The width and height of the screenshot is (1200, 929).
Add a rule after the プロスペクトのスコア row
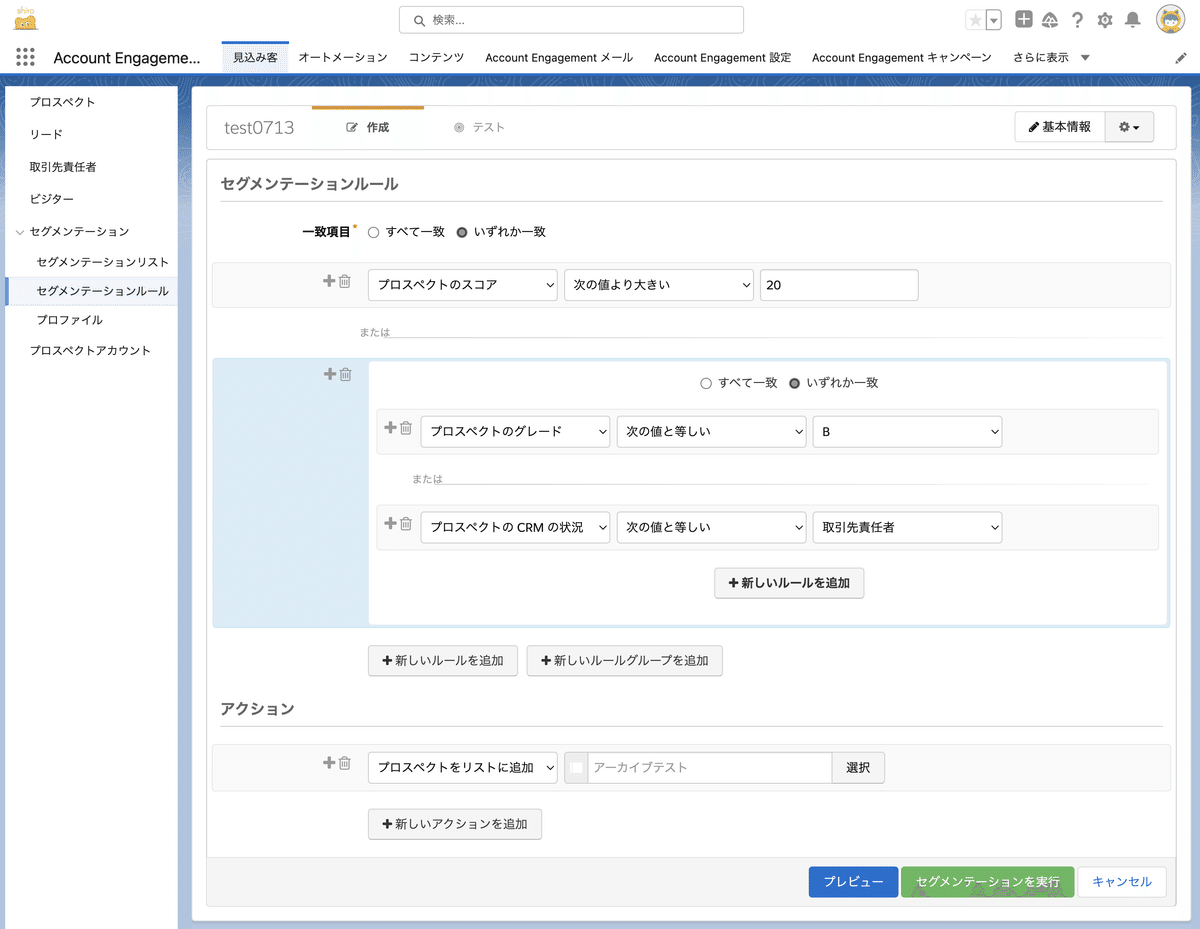coord(329,282)
